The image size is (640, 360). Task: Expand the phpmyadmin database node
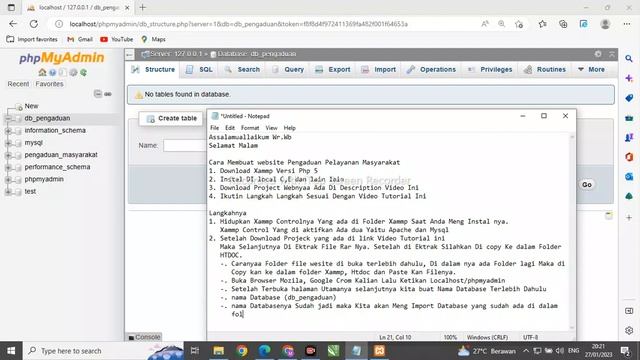8,179
